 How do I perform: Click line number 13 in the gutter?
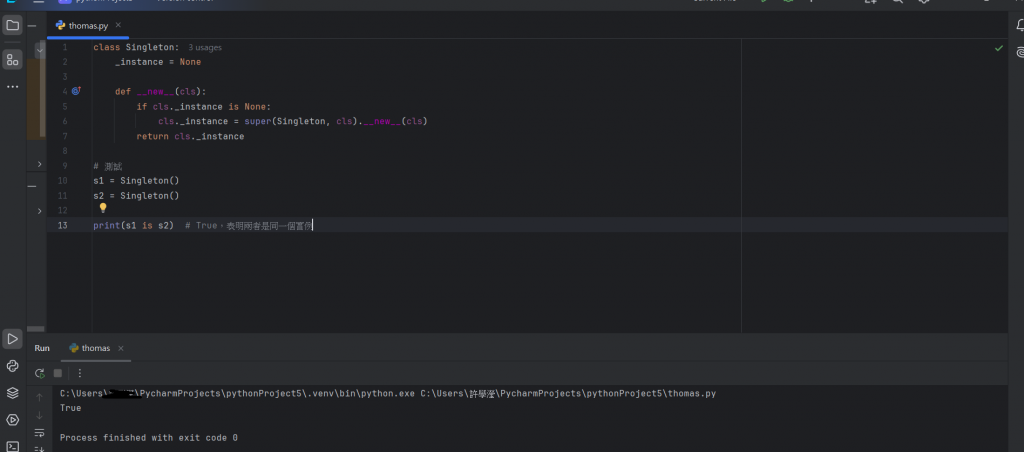coord(63,225)
